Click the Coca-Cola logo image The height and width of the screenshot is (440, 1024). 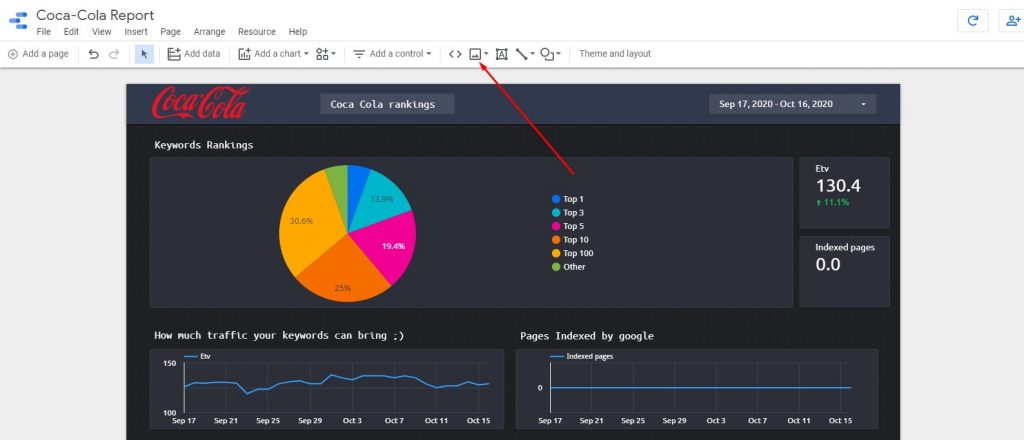click(x=200, y=102)
